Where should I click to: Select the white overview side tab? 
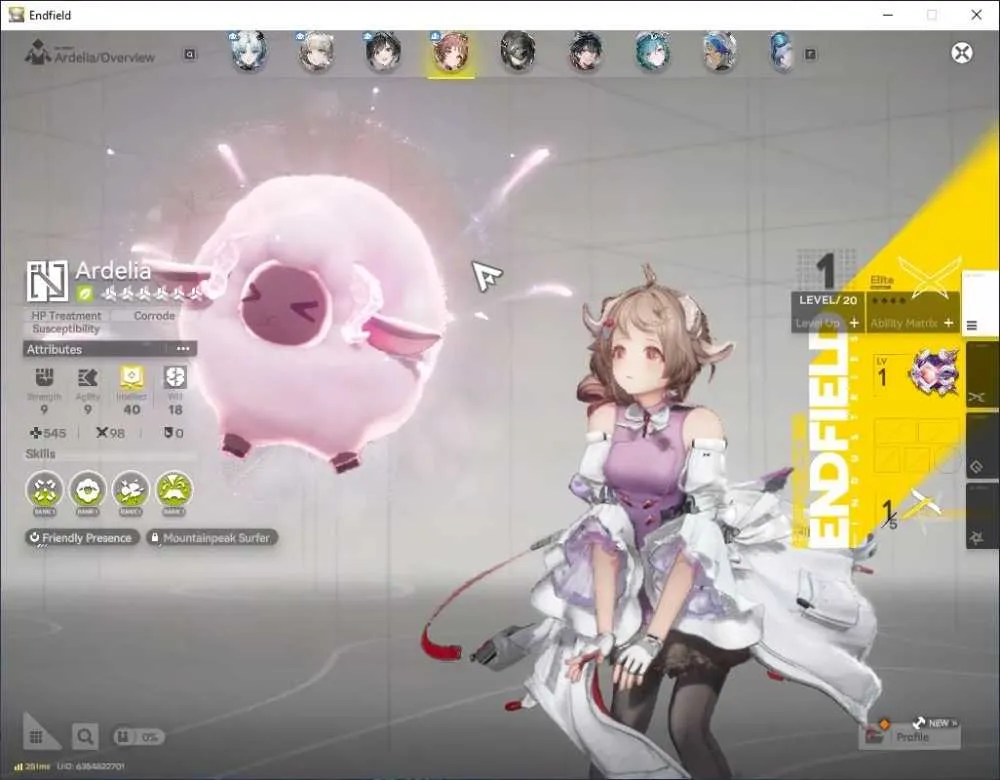point(980,303)
